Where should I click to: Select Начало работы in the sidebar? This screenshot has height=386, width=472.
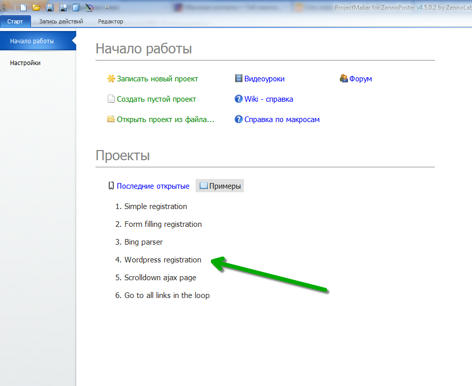(x=38, y=41)
